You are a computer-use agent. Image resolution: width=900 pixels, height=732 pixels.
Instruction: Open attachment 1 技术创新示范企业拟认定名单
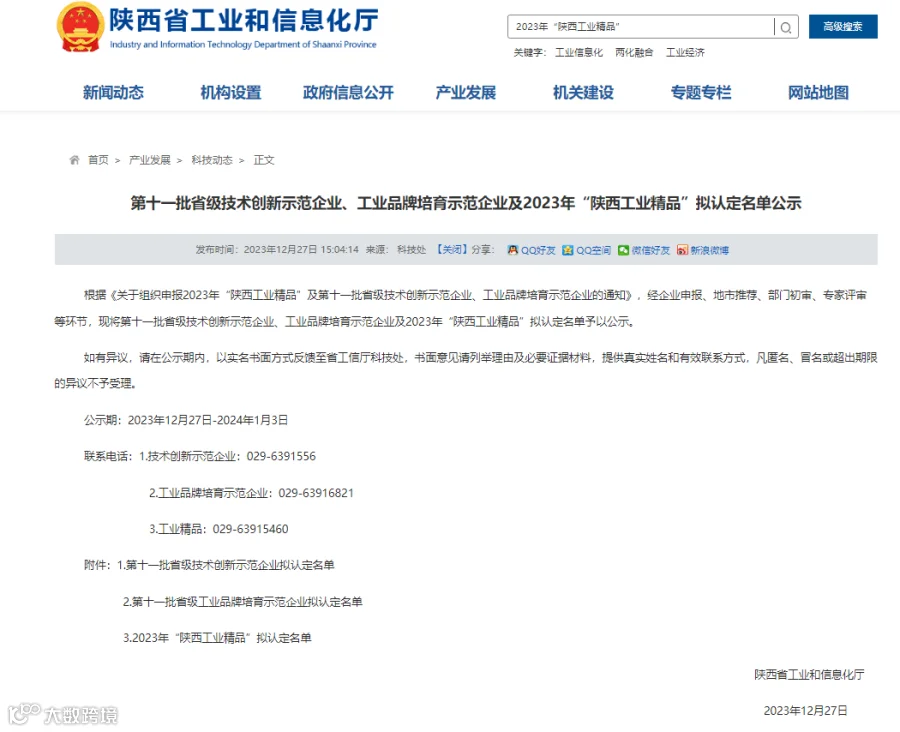tap(226, 566)
